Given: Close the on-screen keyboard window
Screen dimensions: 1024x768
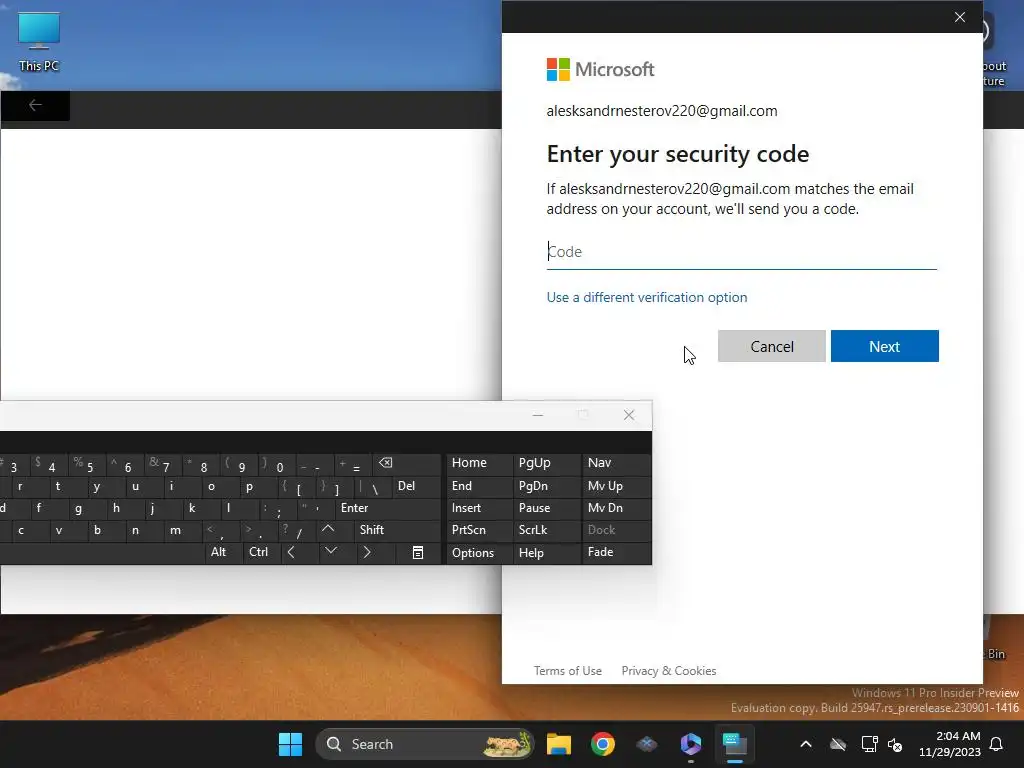Looking at the screenshot, I should [x=629, y=415].
